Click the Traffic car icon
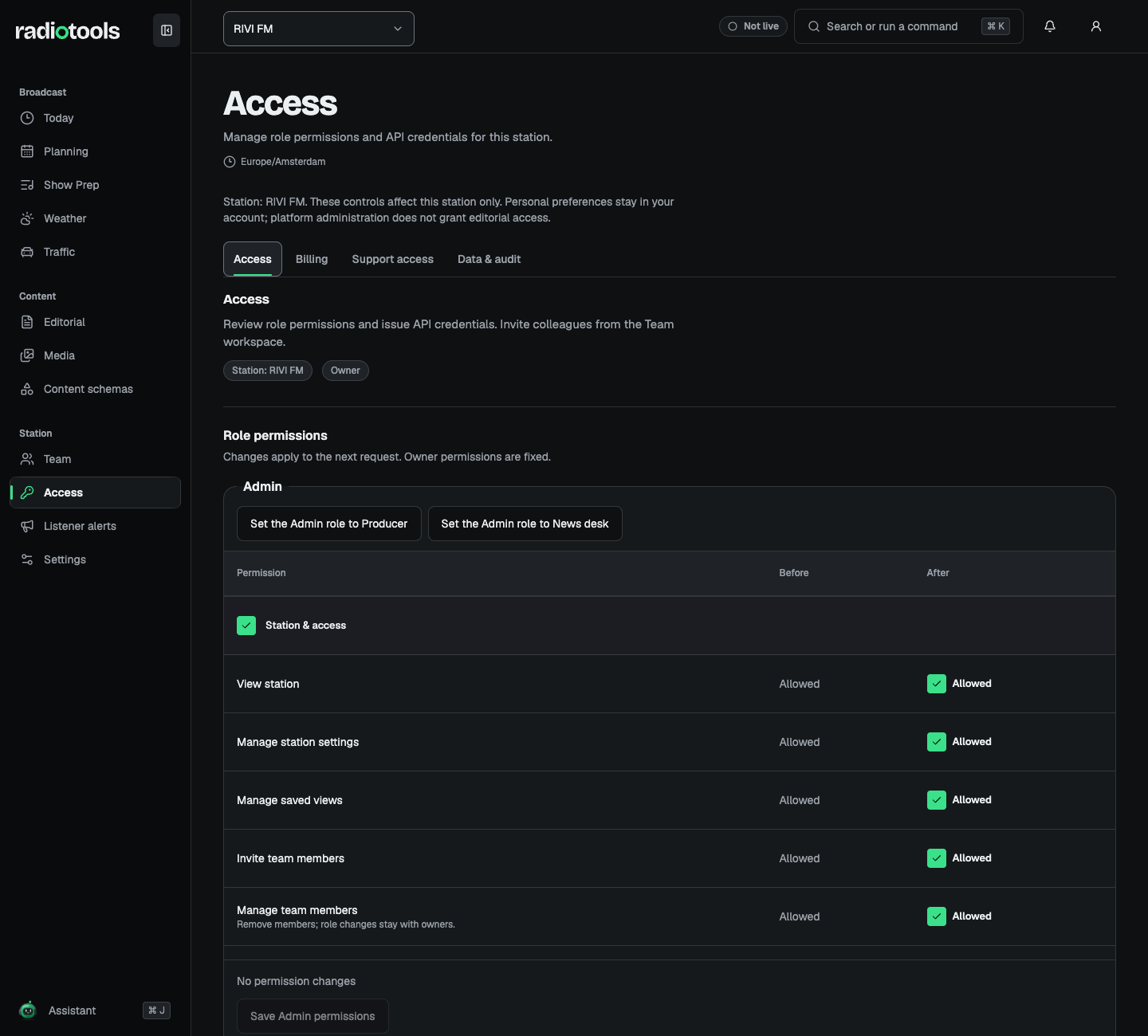 (x=27, y=252)
